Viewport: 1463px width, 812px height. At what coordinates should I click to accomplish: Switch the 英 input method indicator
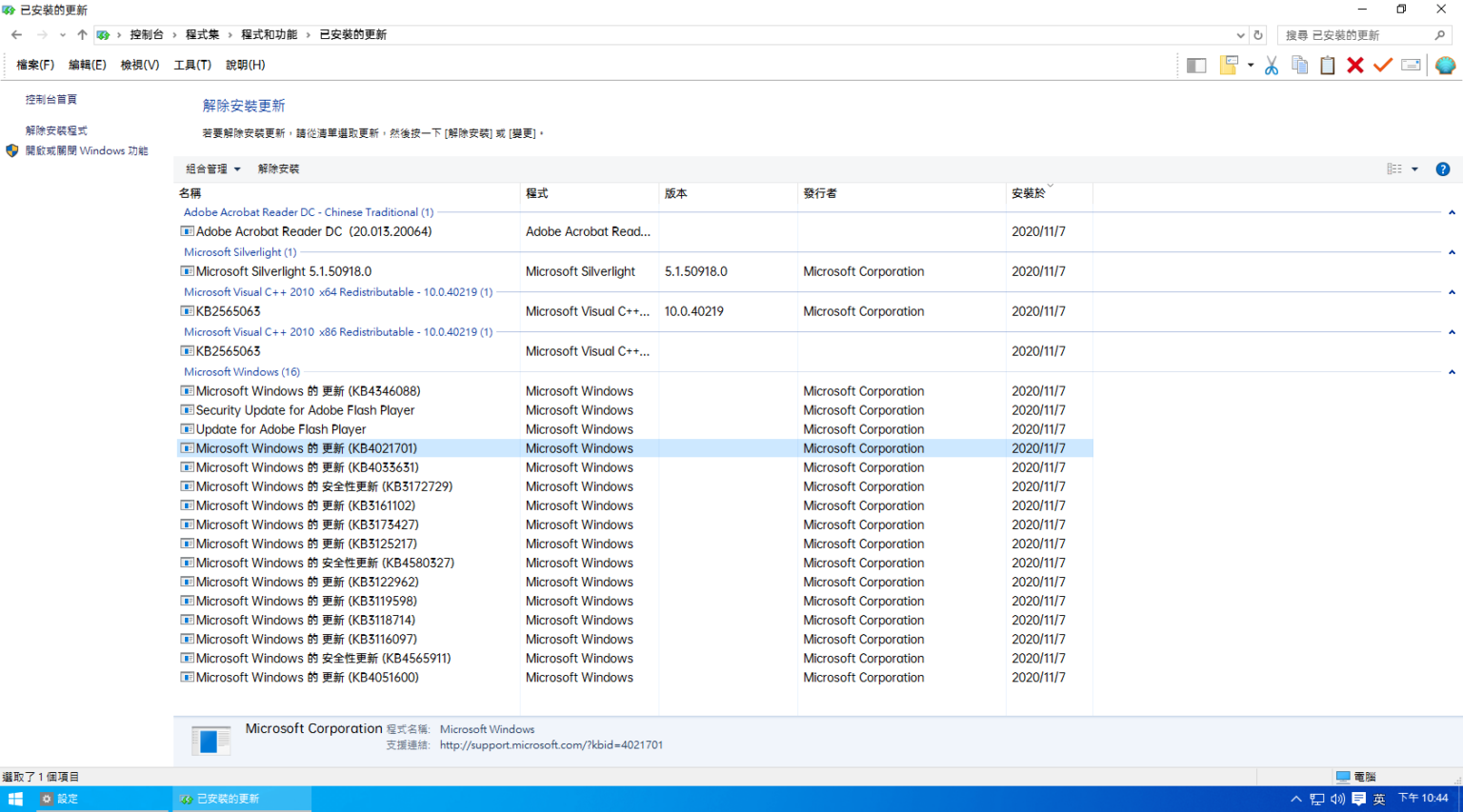point(1379,799)
